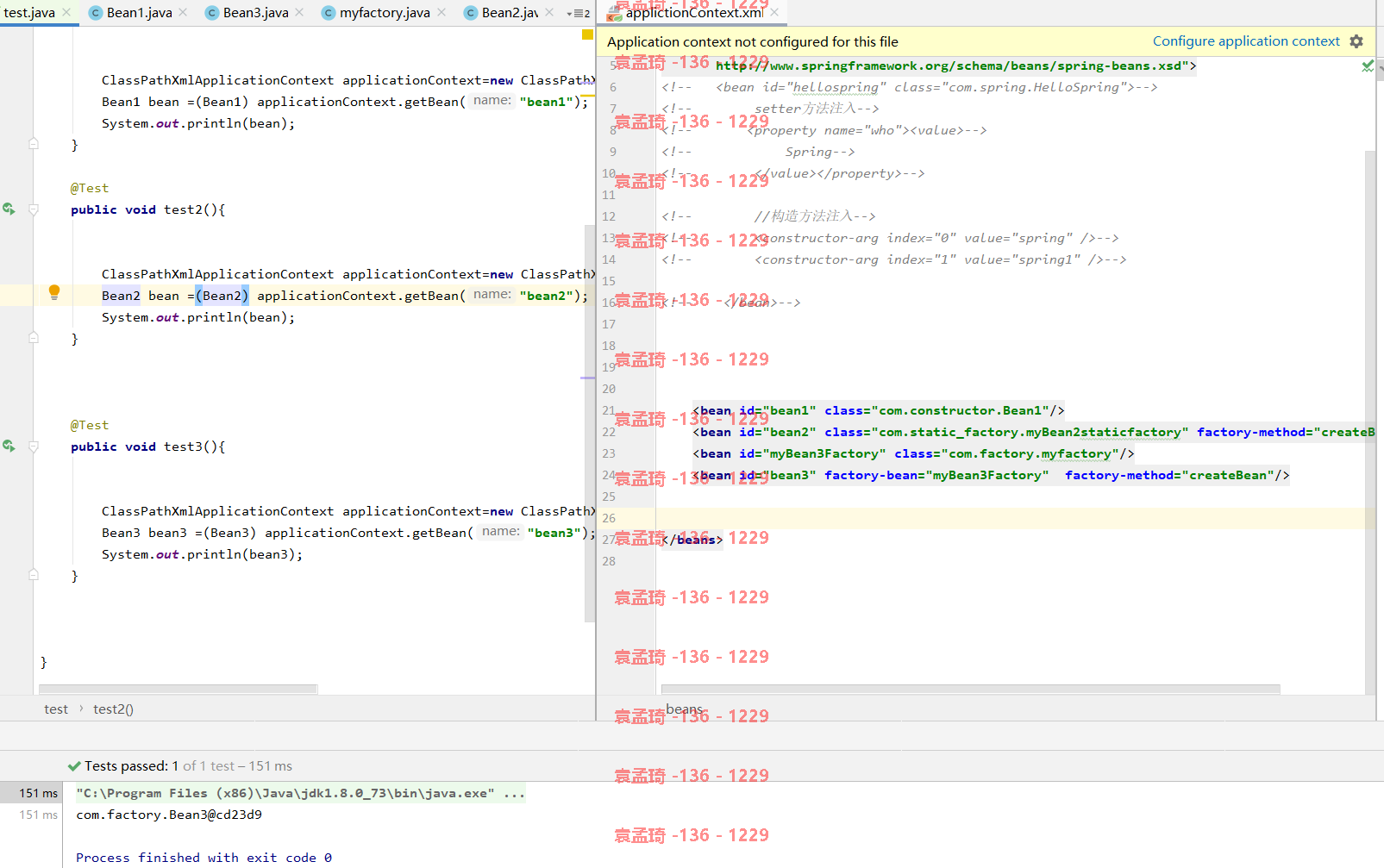Screen dimensions: 1384x868
Task: Click line number 26 in XML gutter
Action: point(609,518)
